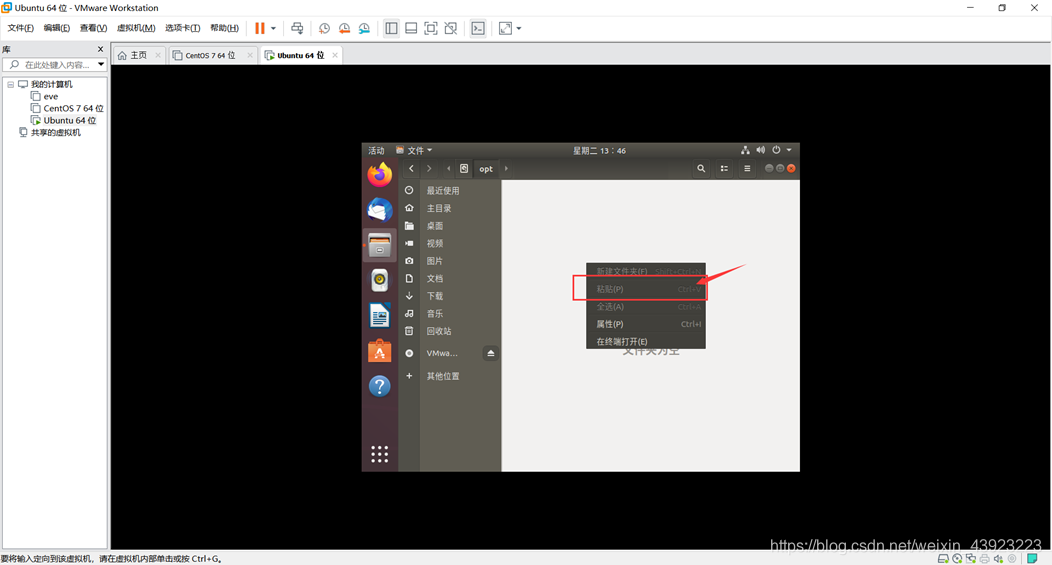Pause the virtual machine with the orange button
This screenshot has width=1052, height=565.
point(260,28)
